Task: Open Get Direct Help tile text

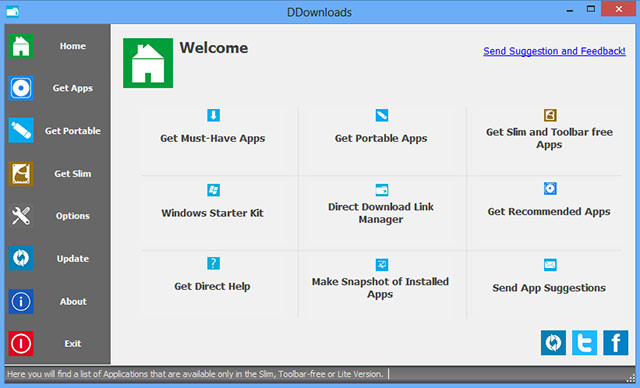Action: (212, 286)
